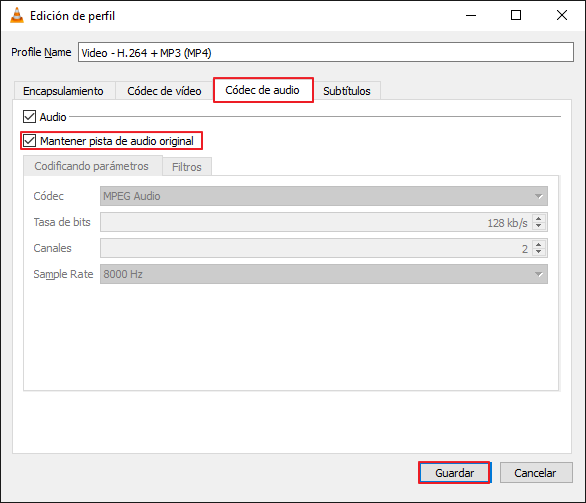Image resolution: width=586 pixels, height=503 pixels.
Task: Uncheck the Audio checkbox
Action: coord(29,117)
